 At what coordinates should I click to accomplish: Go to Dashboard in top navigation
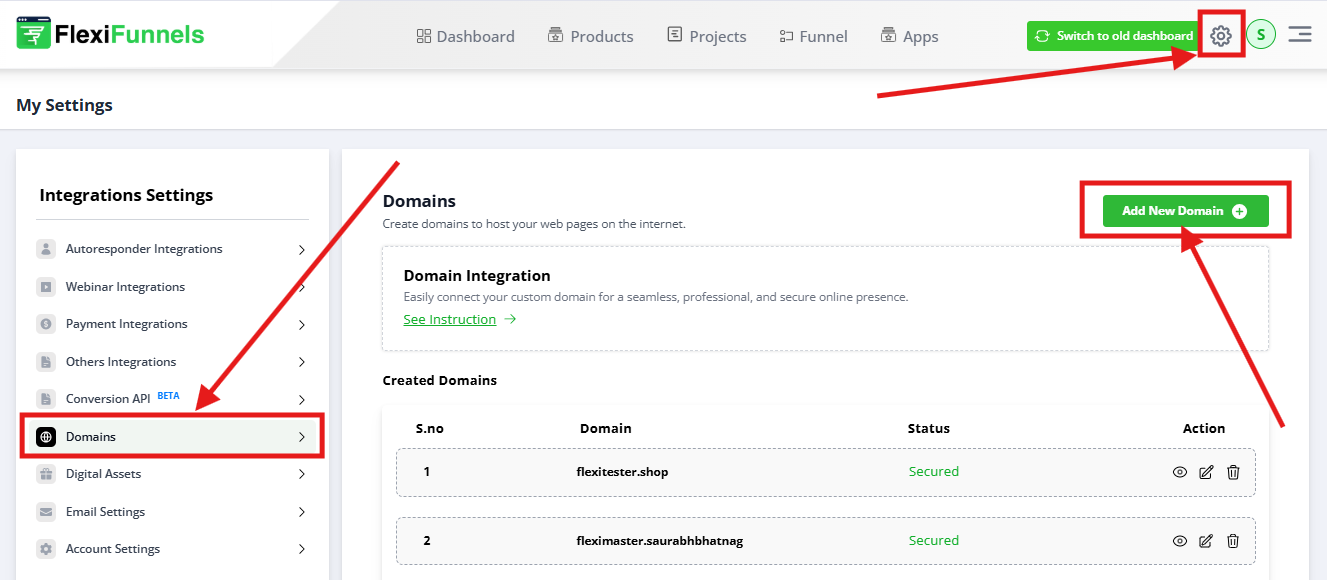[465, 36]
